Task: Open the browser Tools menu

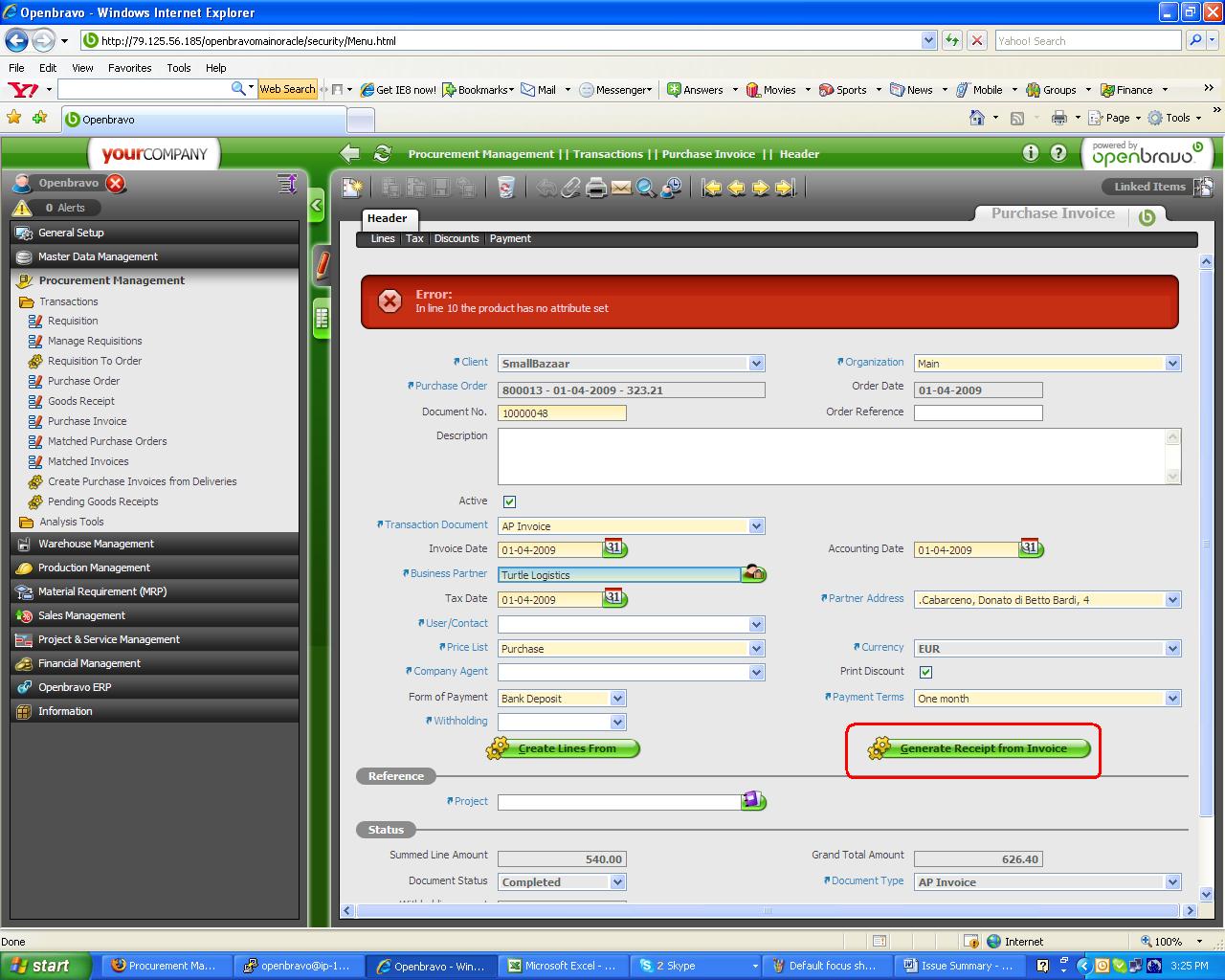Action: click(x=179, y=68)
